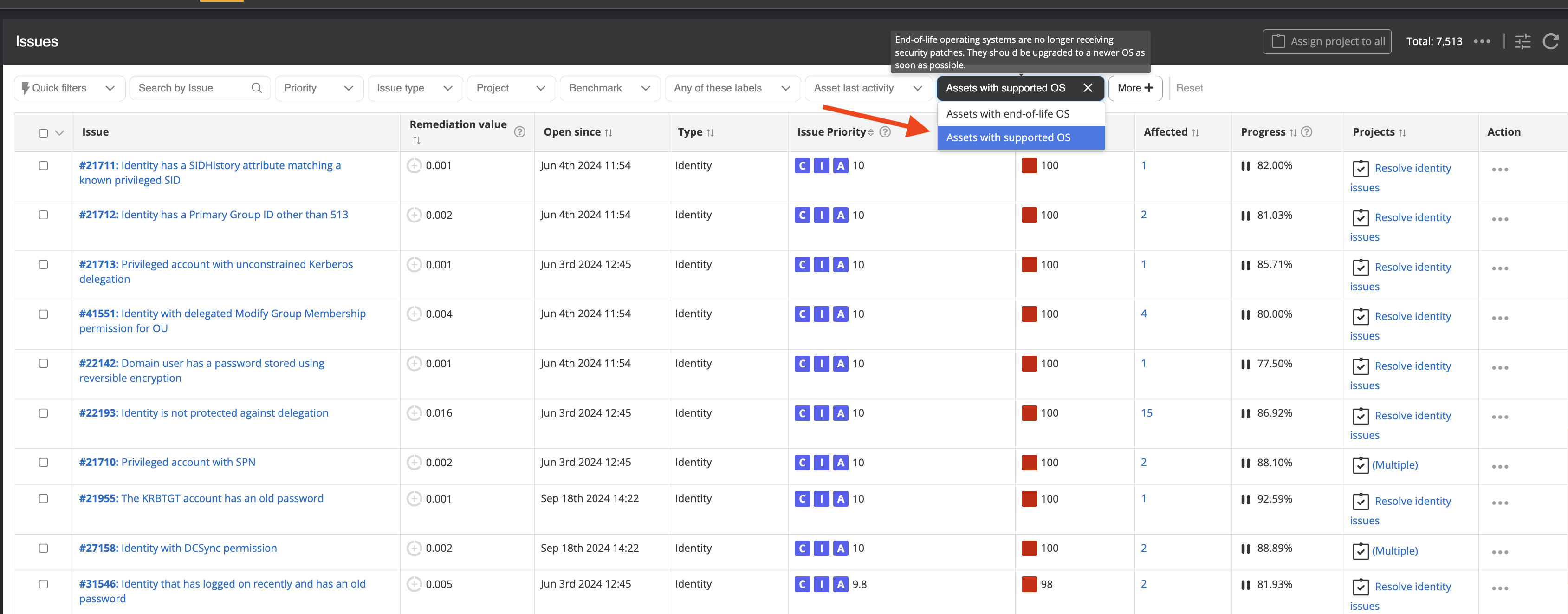Click Assign project to all button
The height and width of the screenshot is (614, 1568).
pyautogui.click(x=1327, y=41)
